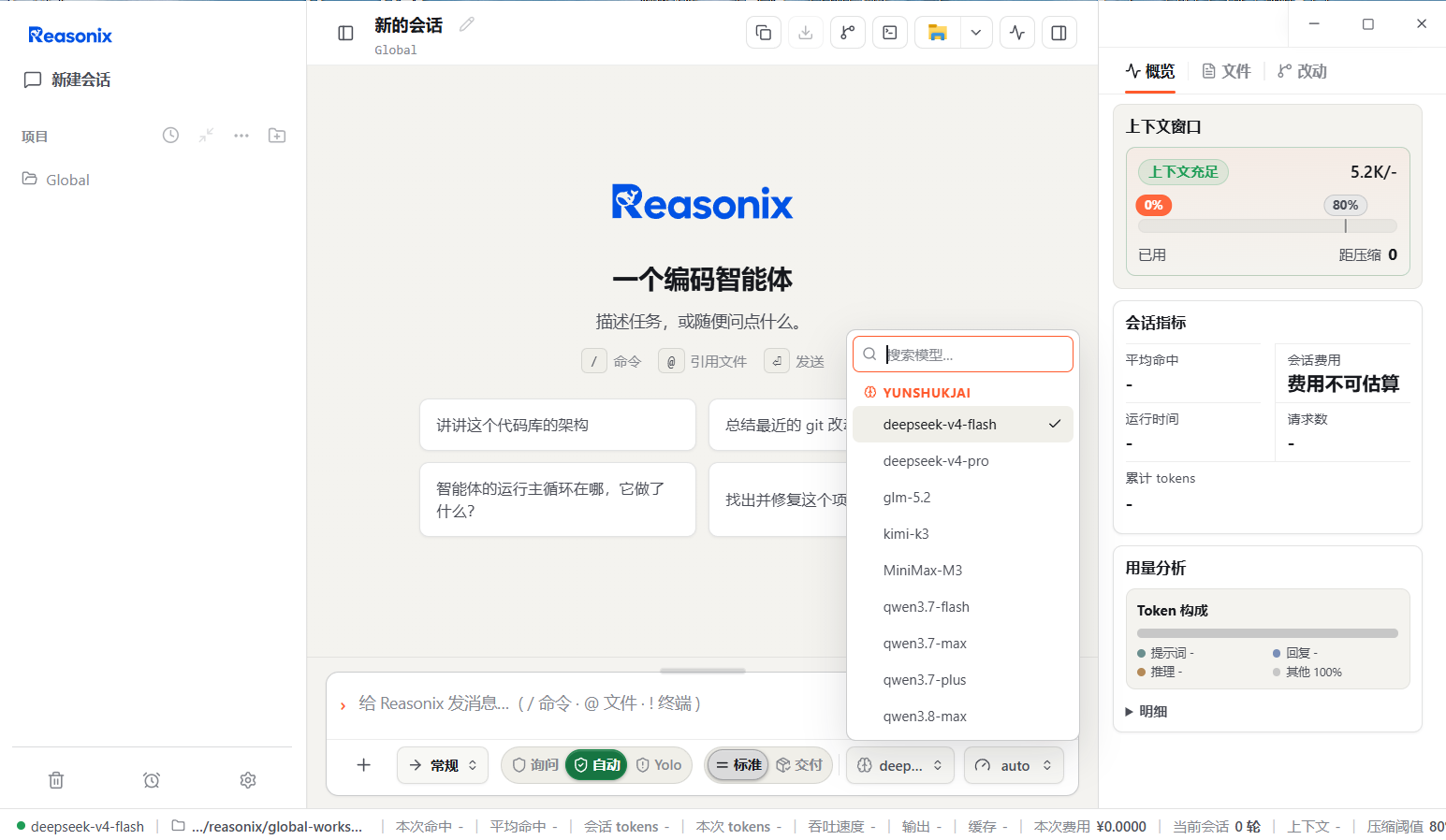Open the file explorer folder icon
The height and width of the screenshot is (840, 1446).
pos(938,33)
